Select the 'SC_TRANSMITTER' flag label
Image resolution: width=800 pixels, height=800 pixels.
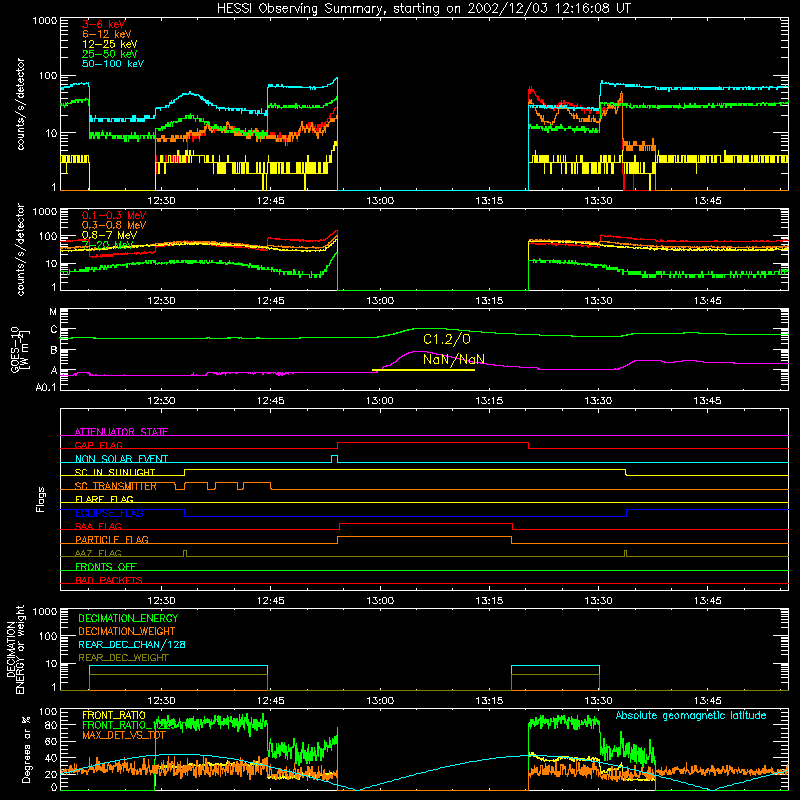tap(116, 486)
